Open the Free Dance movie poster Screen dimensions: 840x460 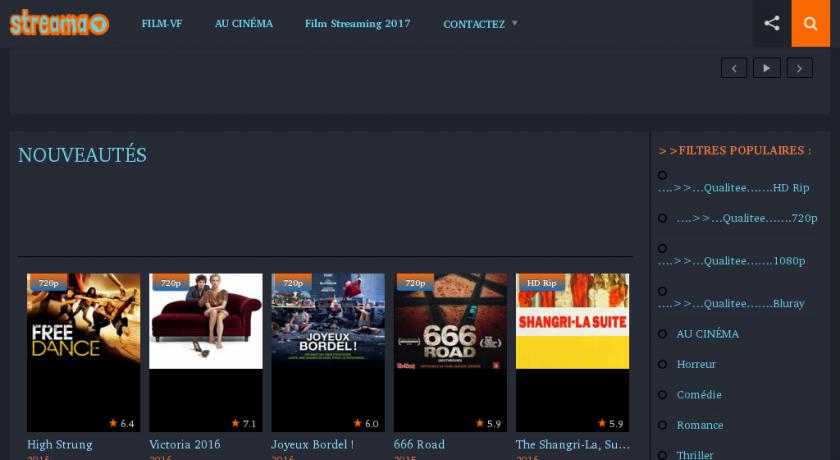(x=84, y=352)
